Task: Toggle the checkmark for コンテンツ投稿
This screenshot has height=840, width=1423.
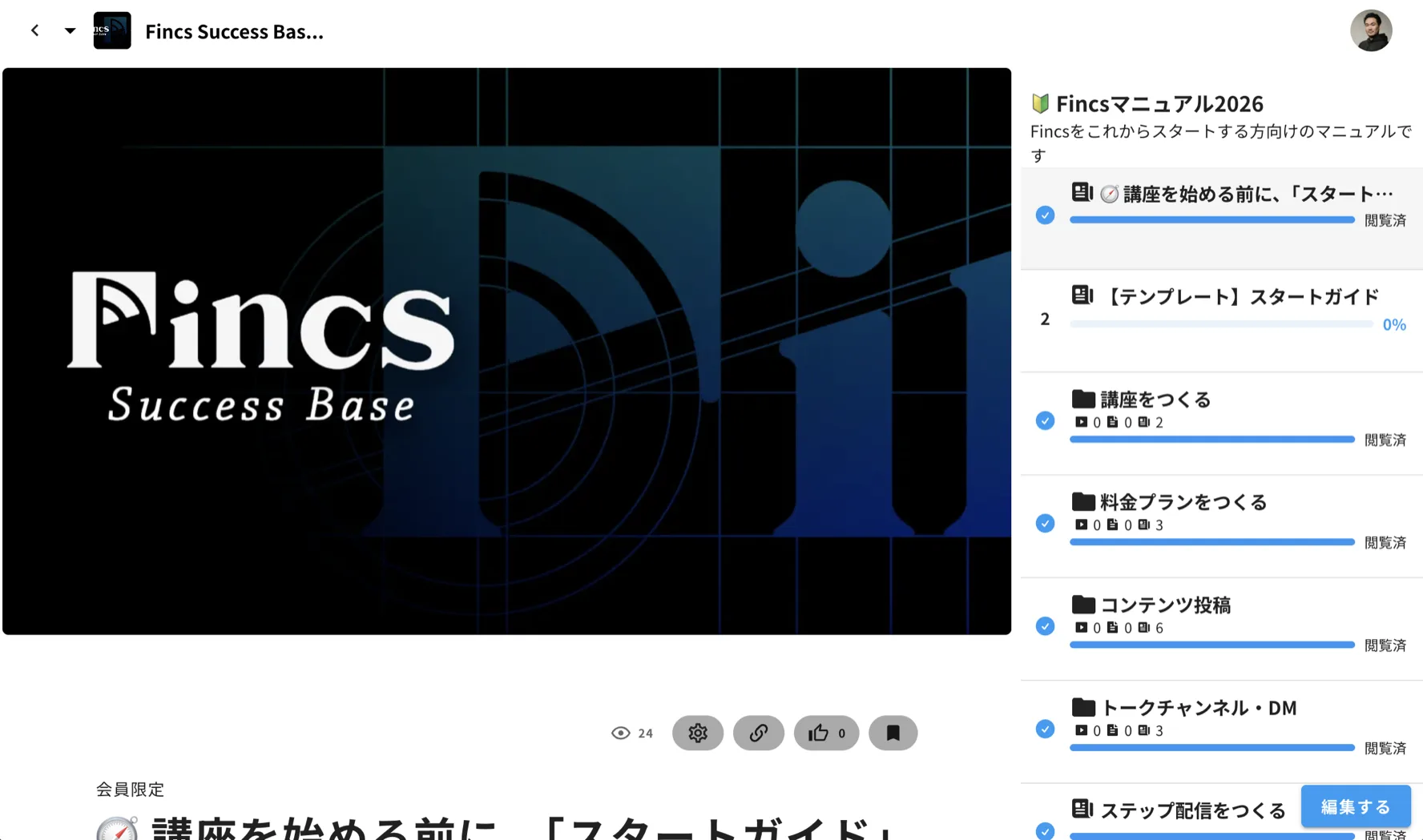Action: [x=1045, y=626]
